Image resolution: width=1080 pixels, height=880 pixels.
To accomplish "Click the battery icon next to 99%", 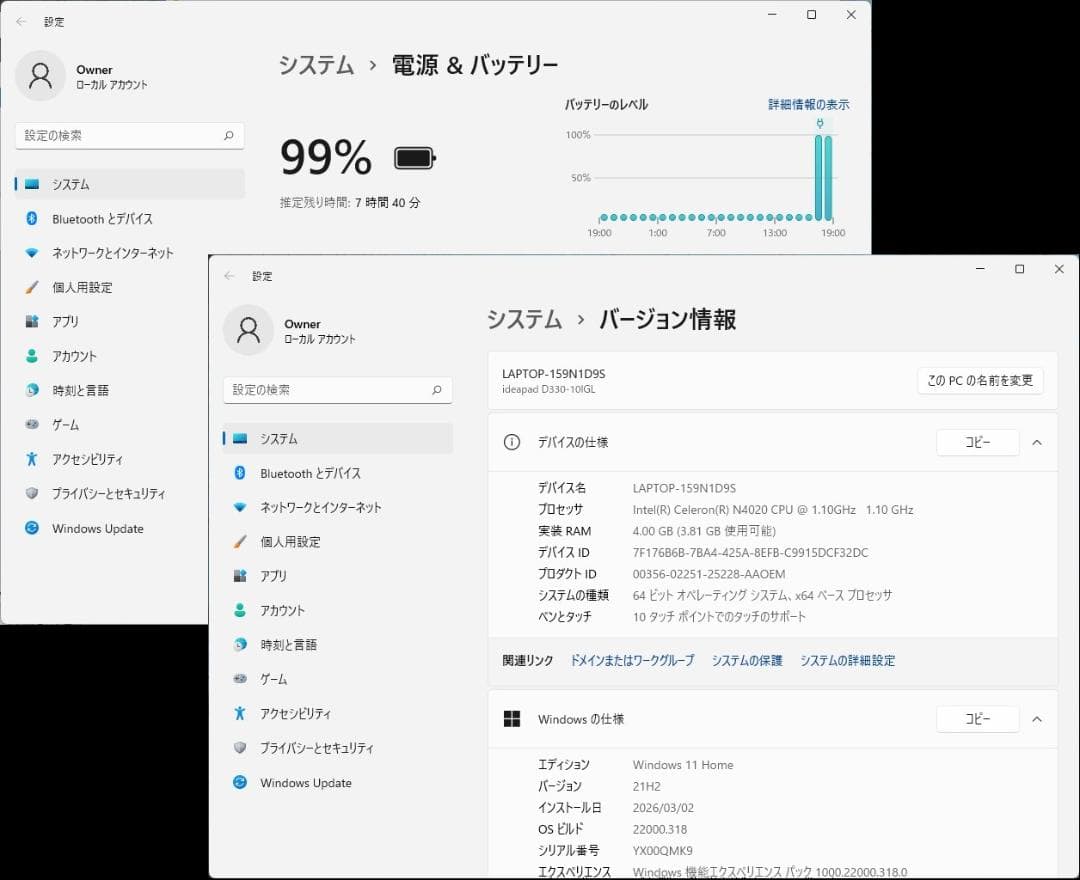I will point(415,158).
